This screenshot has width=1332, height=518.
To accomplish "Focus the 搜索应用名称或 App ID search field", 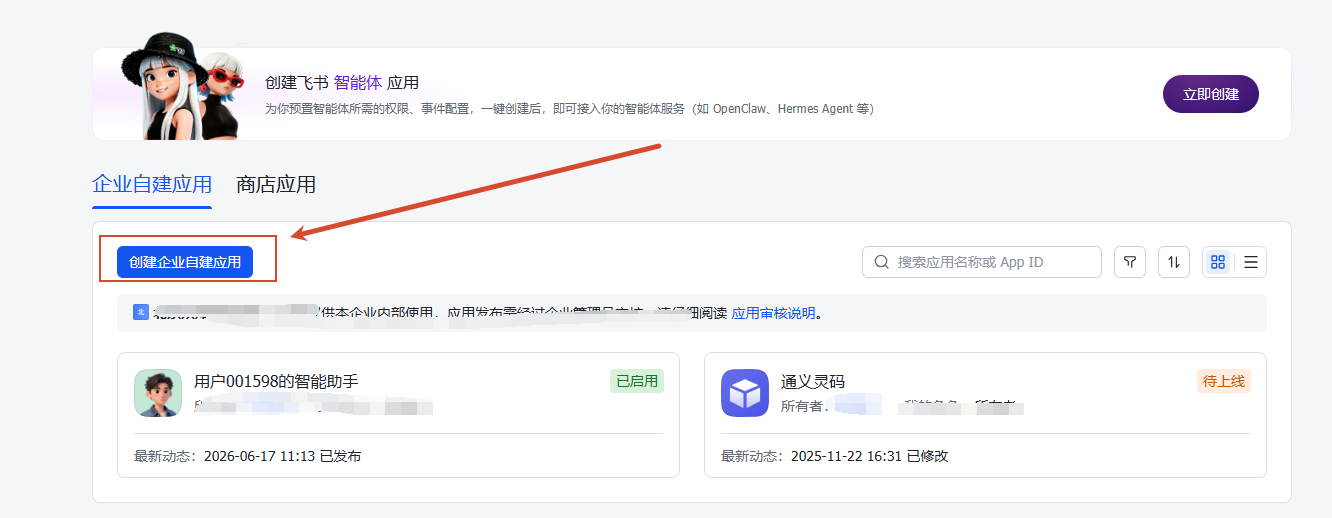I will (981, 262).
